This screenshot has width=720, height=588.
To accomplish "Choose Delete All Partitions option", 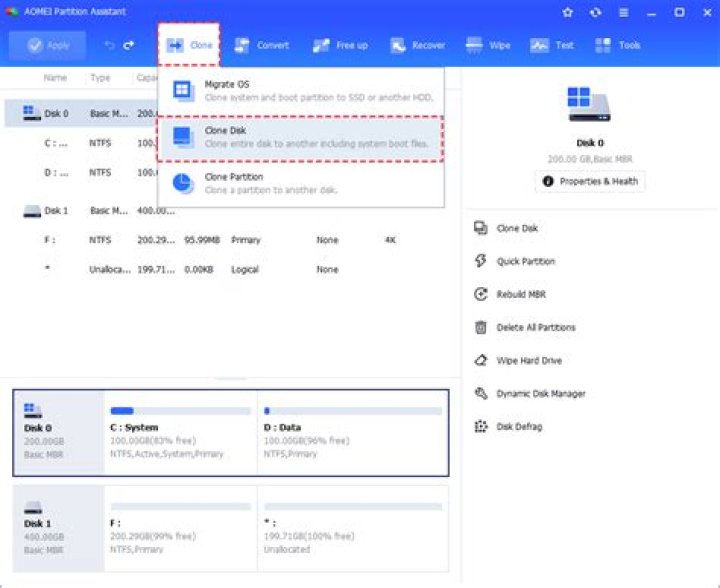I will 535,328.
